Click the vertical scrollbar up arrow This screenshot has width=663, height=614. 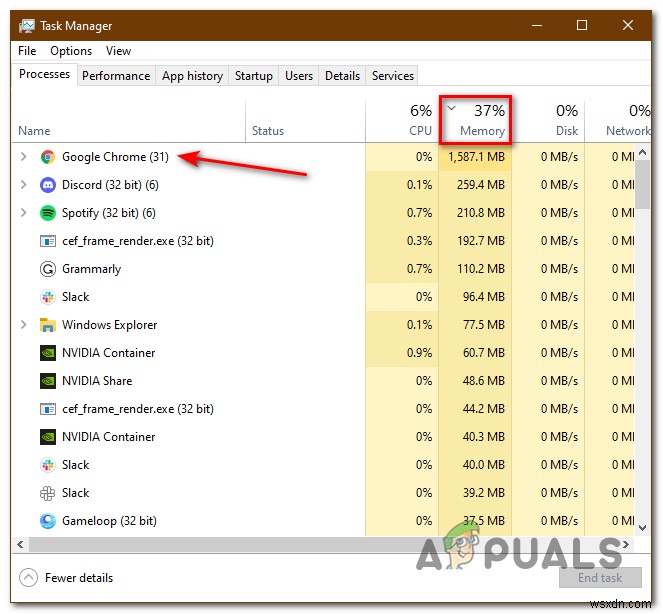tap(643, 152)
